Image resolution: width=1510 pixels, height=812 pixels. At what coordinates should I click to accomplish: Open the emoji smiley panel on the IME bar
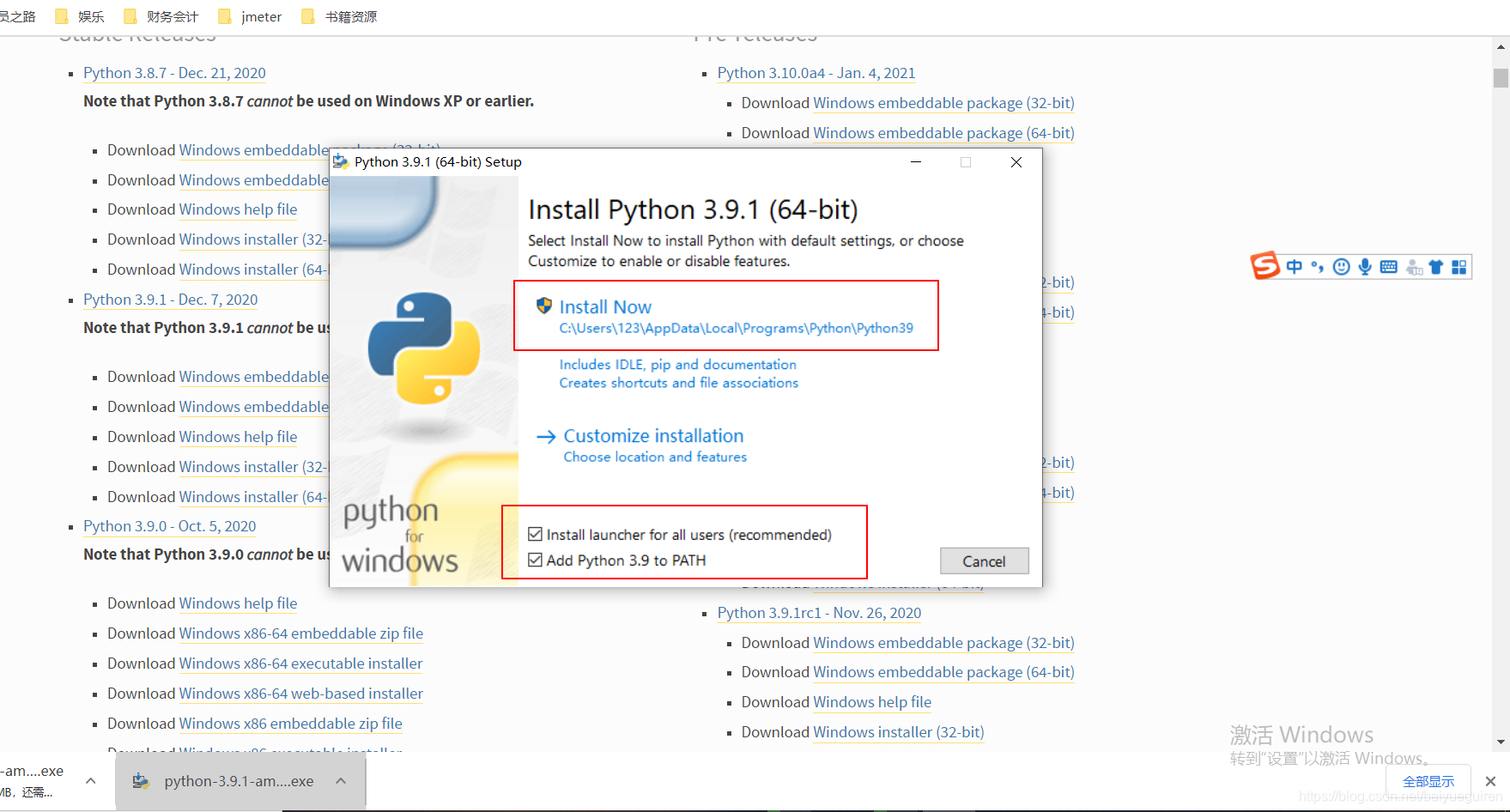point(1341,267)
